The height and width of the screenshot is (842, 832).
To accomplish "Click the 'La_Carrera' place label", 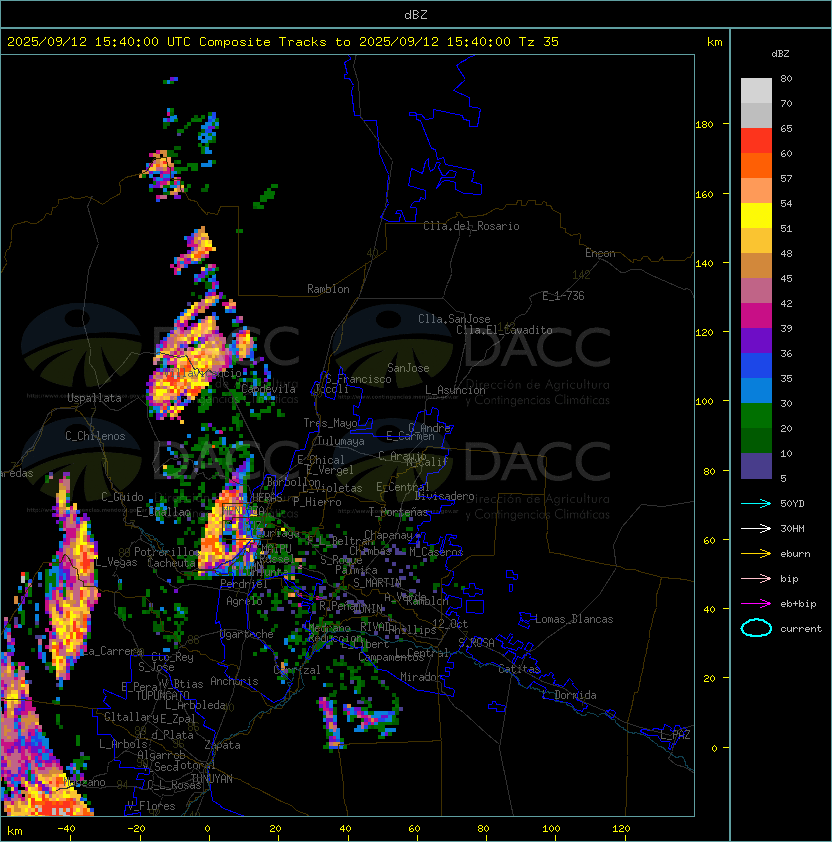I will pyautogui.click(x=113, y=651).
